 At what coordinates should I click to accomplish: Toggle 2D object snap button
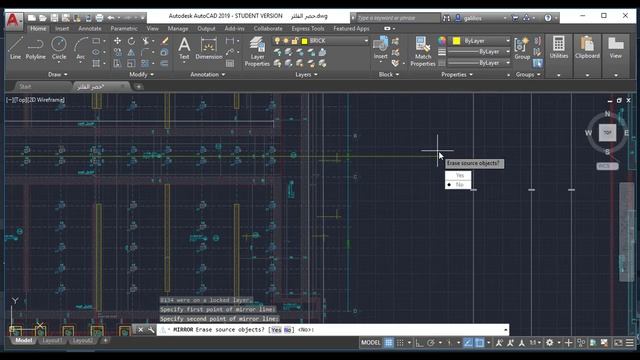tap(480, 343)
